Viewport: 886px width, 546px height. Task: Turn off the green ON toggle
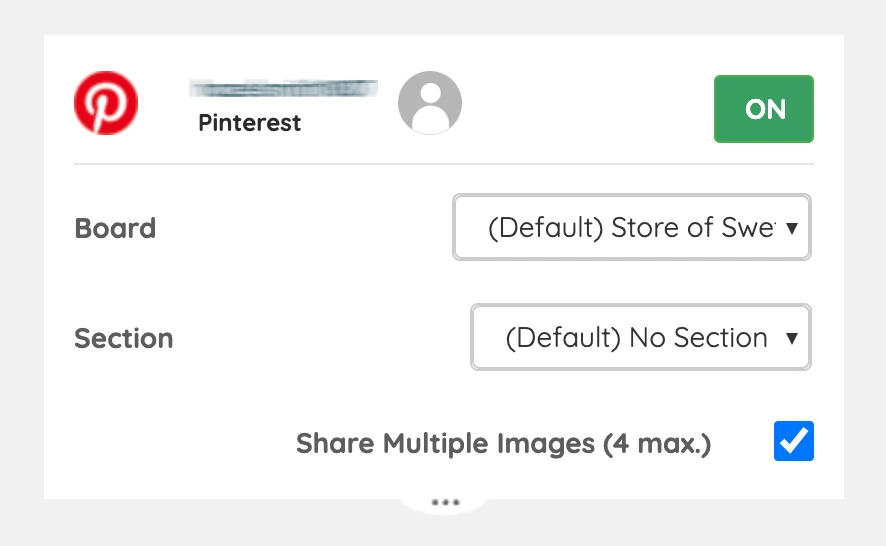pos(763,109)
